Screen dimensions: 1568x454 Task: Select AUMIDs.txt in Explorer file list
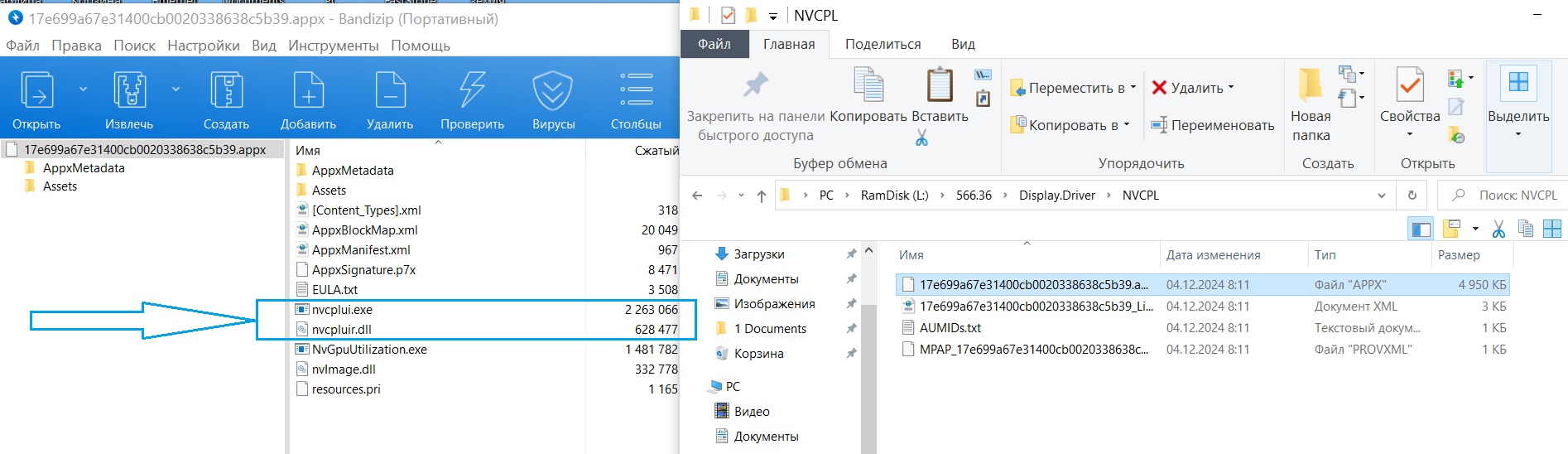click(x=950, y=328)
